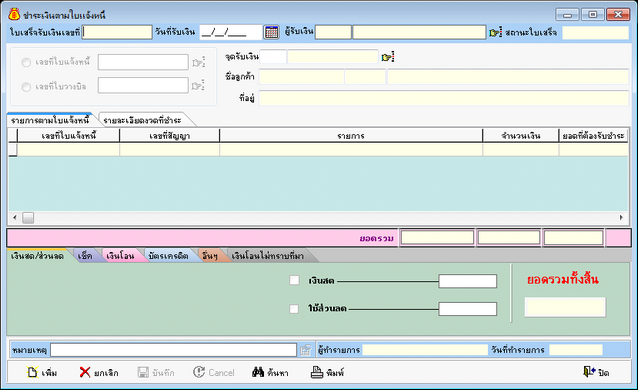Click the สถานะใบเสร็จ field
Viewport: 638px width, 390px height.
click(x=595, y=32)
